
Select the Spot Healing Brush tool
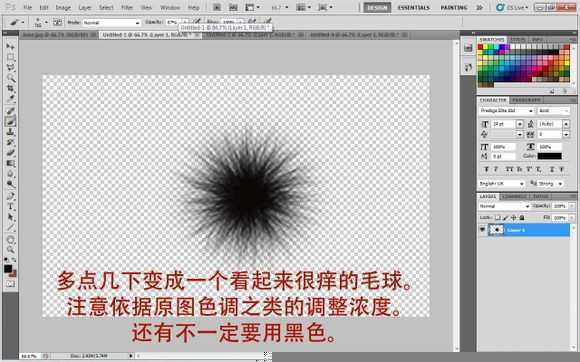pyautogui.click(x=10, y=111)
